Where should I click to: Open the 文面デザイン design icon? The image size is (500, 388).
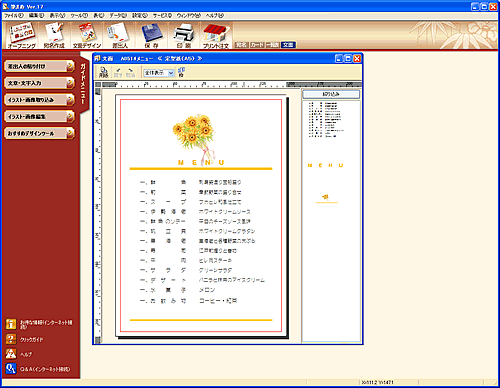pos(87,35)
